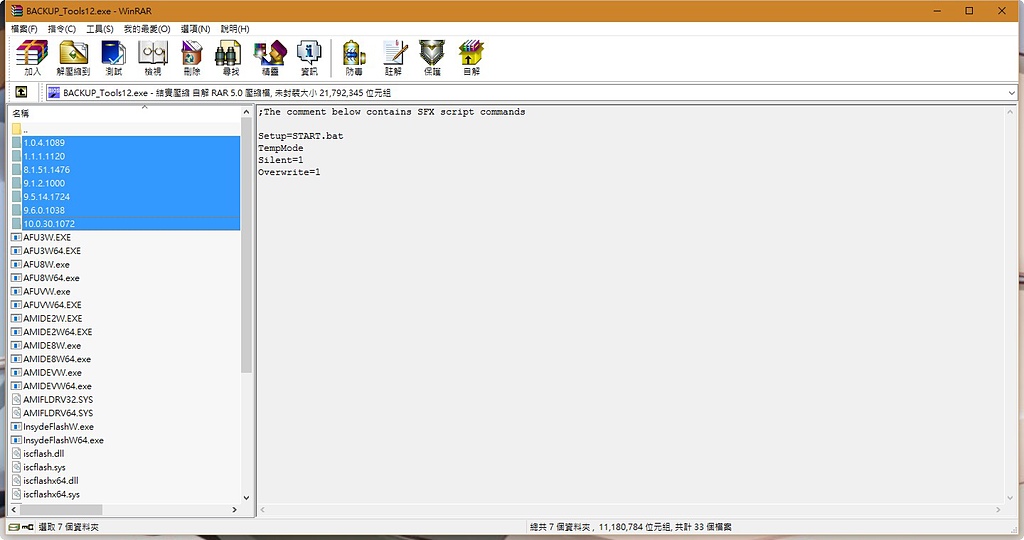Click the 資訊 (Info) toolbar icon
Screen dimensions: 1024x540
click(309, 58)
